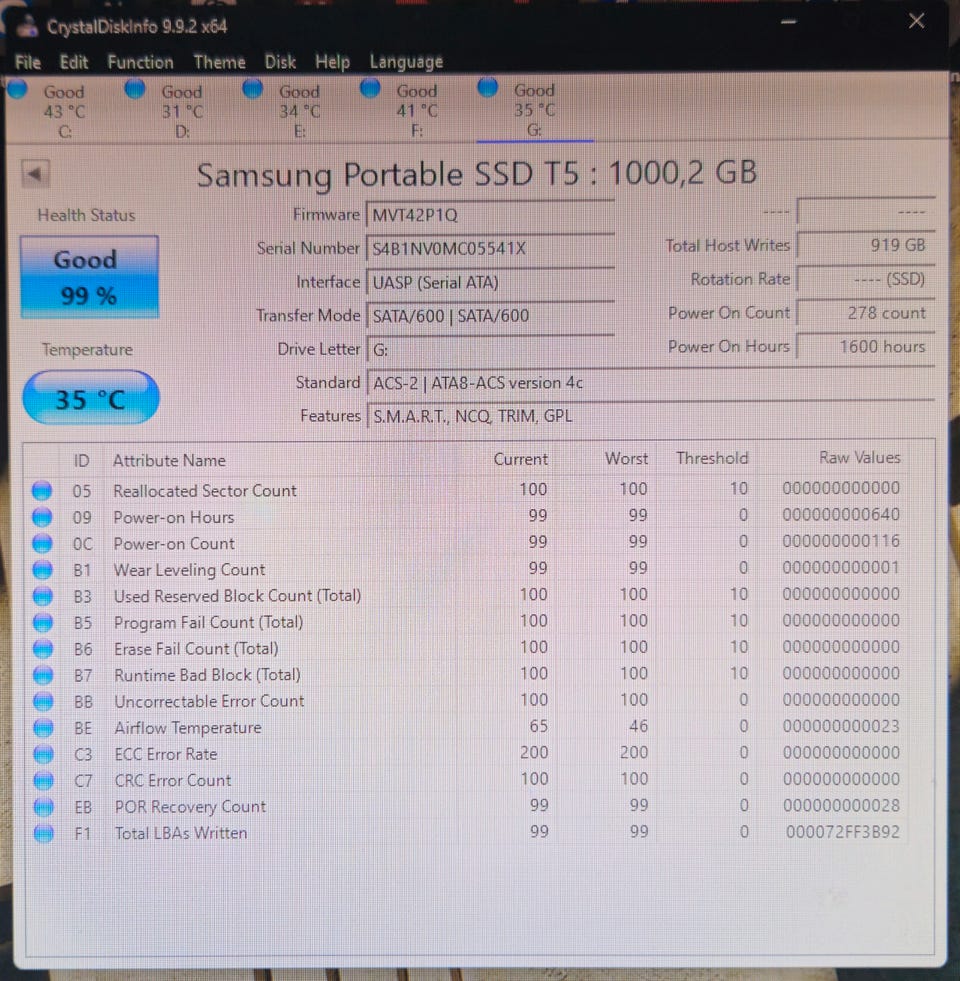
Task: Minimize the CrystalDiskInfo window
Action: point(789,23)
